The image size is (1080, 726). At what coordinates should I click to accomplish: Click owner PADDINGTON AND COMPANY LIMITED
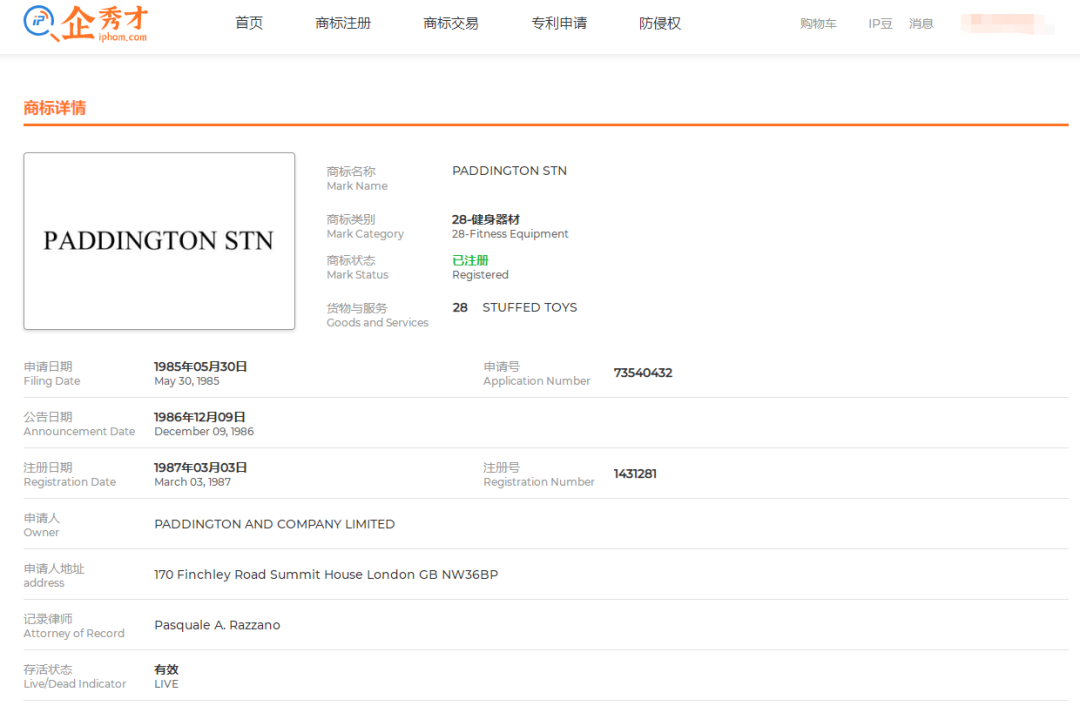tap(275, 524)
